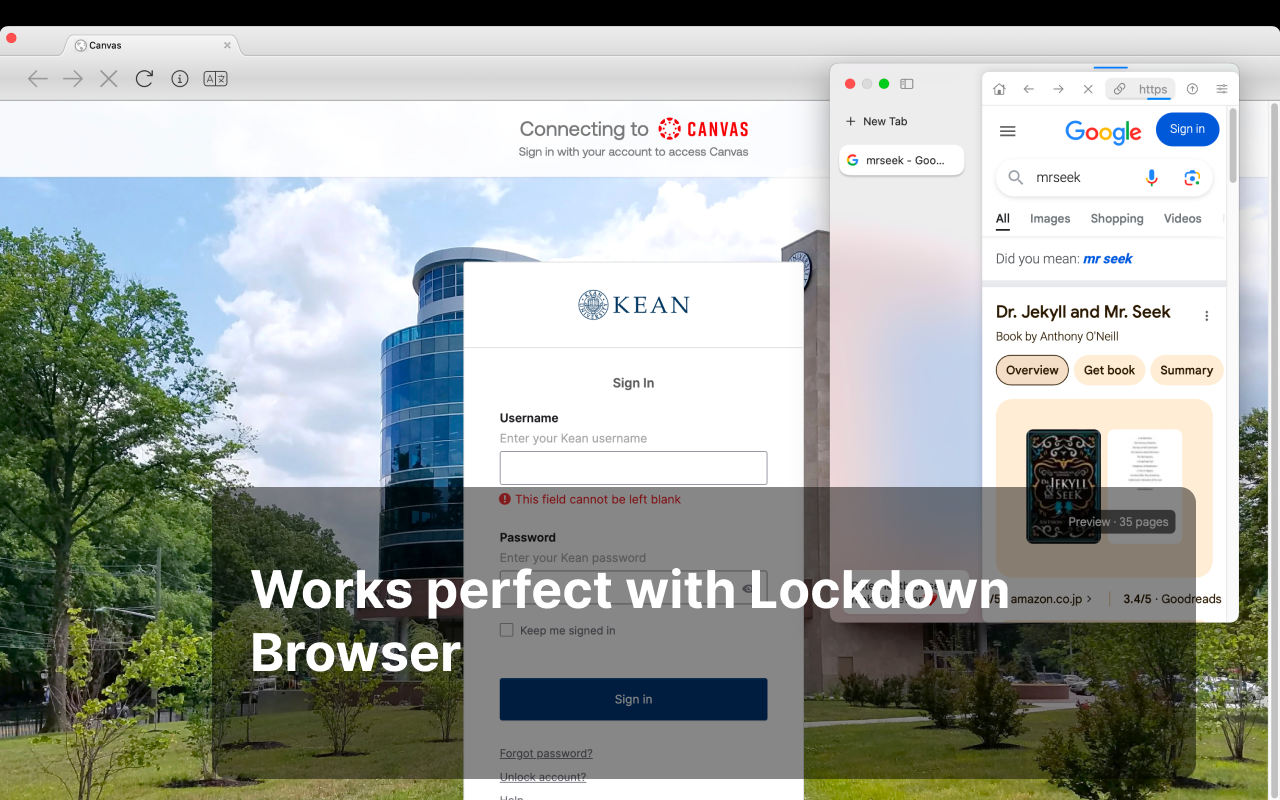Click the Forgot password? link
Viewport: 1280px width, 800px height.
(x=546, y=753)
